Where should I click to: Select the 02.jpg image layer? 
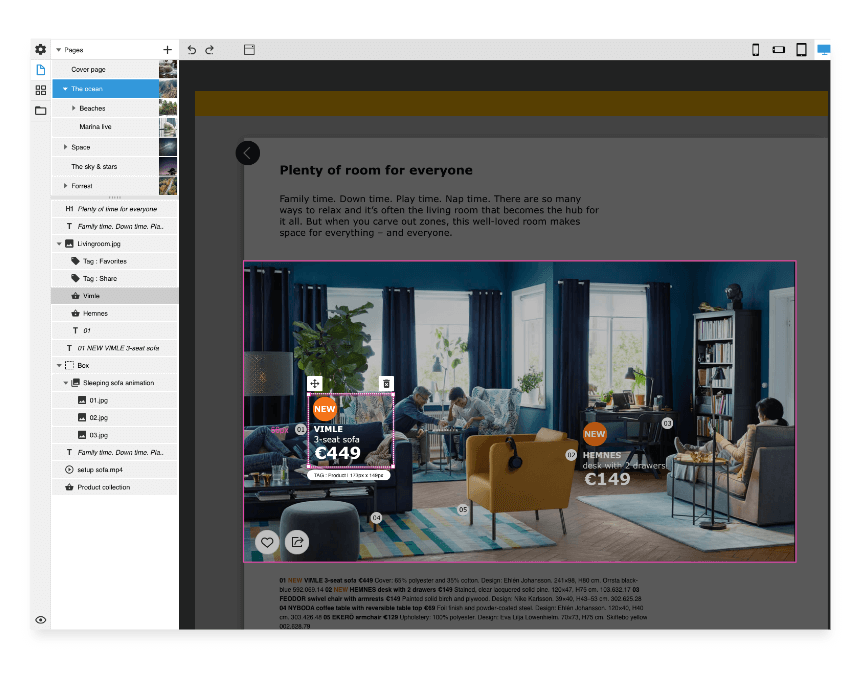click(115, 417)
